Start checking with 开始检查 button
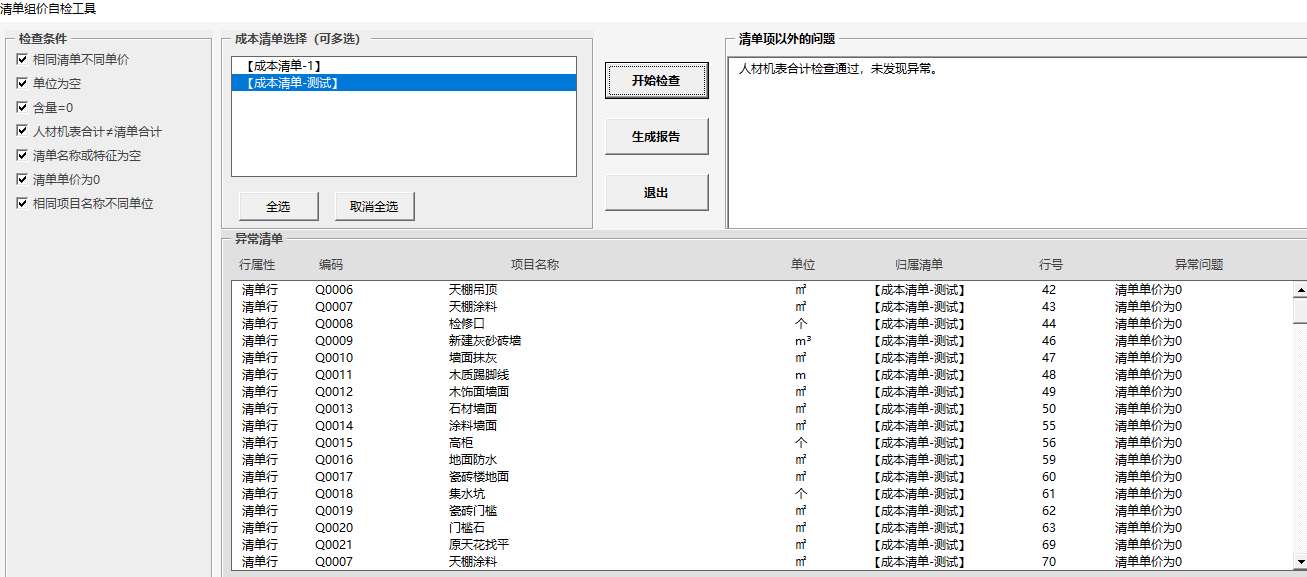Viewport: 1307px width, 577px height. (x=656, y=81)
